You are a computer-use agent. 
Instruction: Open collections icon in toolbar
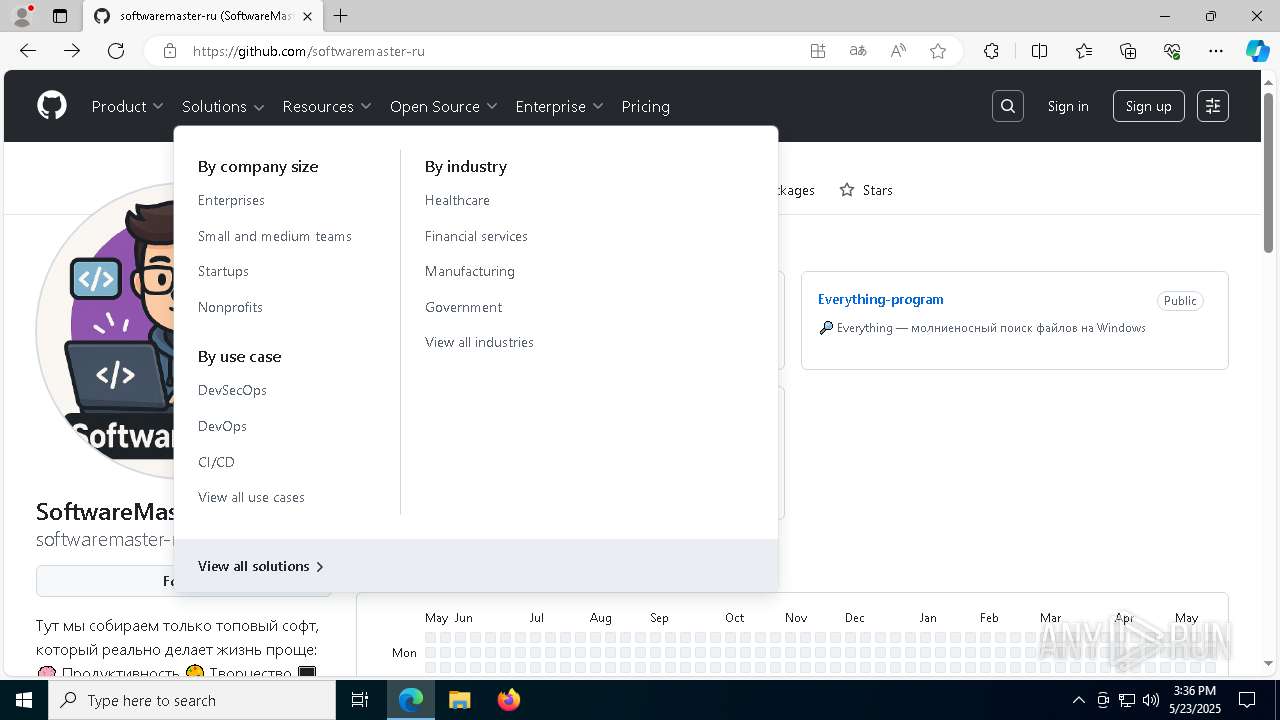click(x=1128, y=51)
